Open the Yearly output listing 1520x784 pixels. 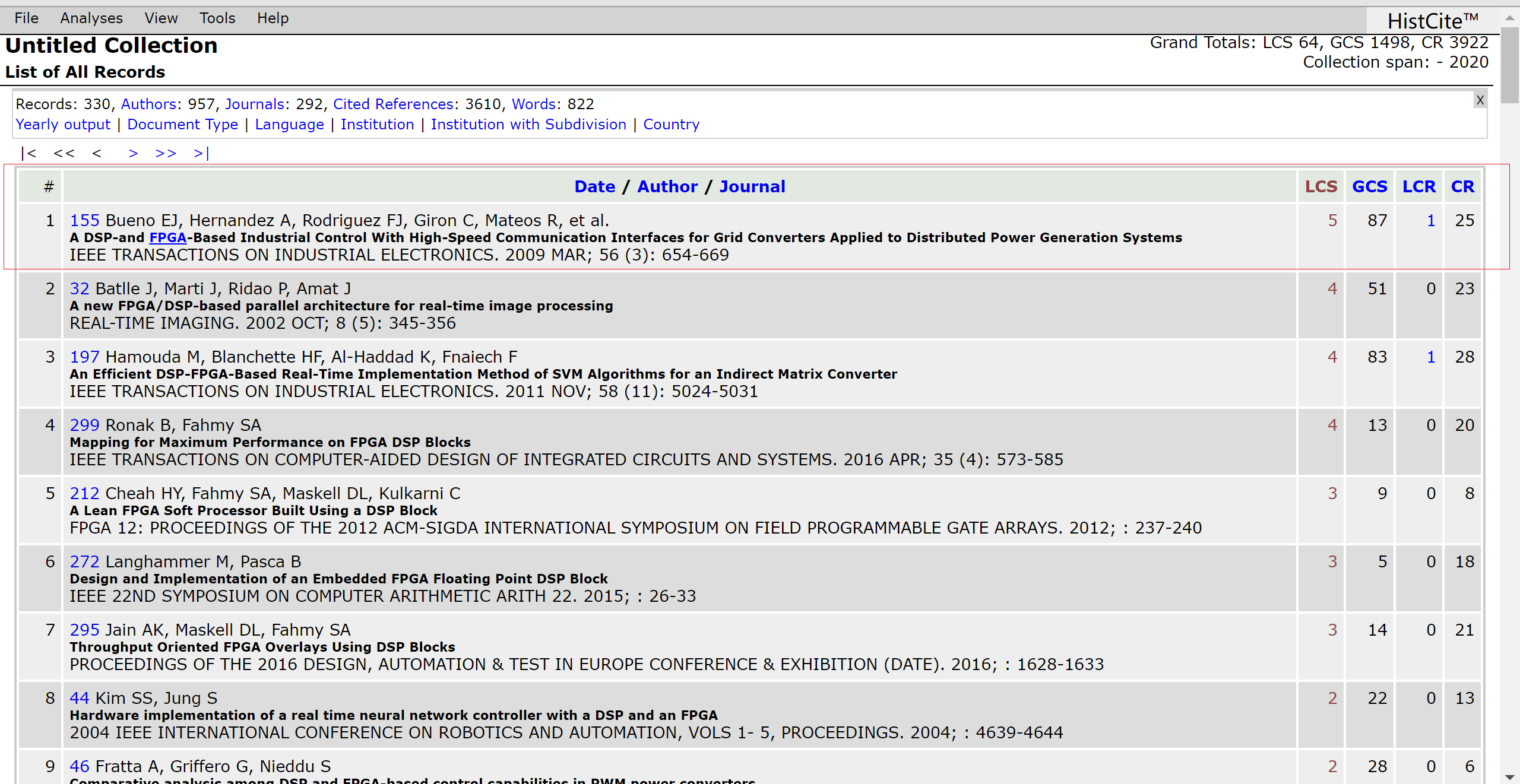(63, 125)
